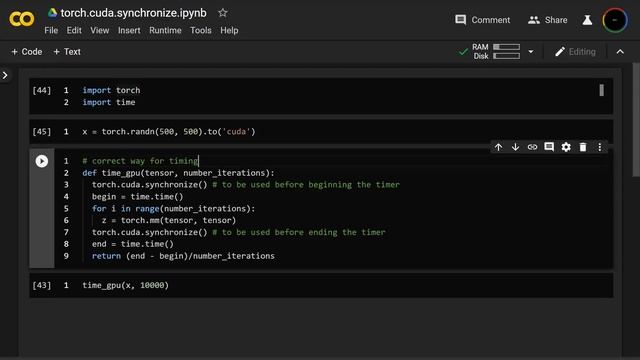Open the Editing mode selector
Image resolution: width=640 pixels, height=360 pixels.
click(x=576, y=52)
